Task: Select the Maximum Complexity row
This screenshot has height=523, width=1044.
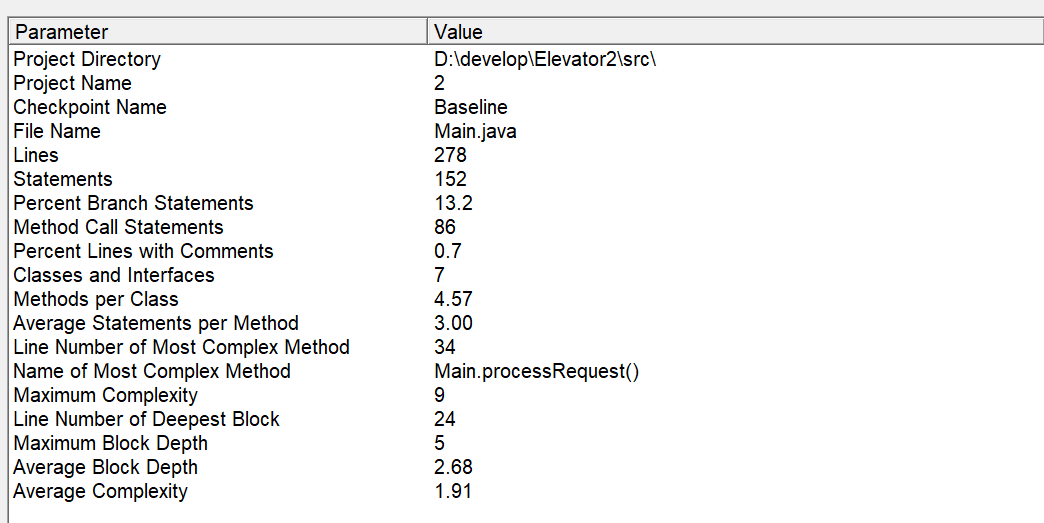Action: 105,395
